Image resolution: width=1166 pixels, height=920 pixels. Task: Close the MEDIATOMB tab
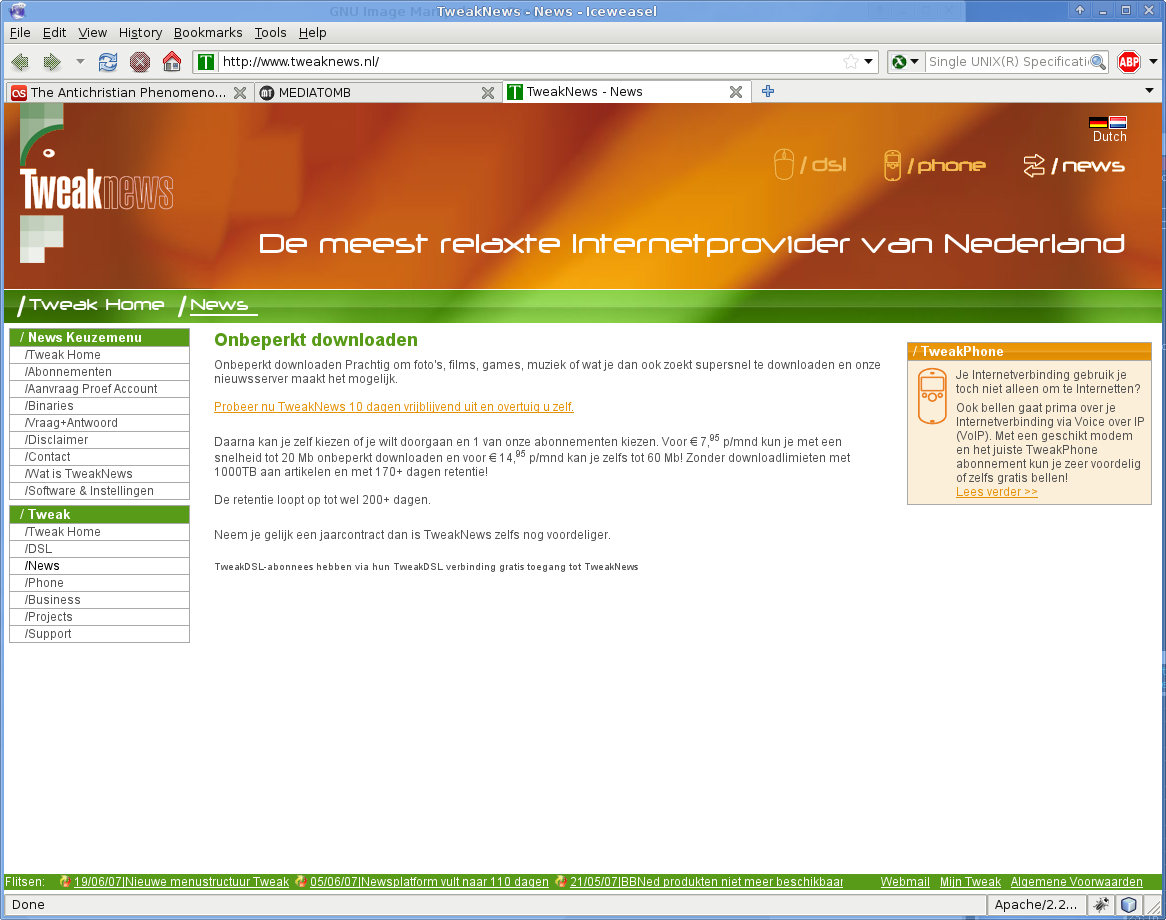pos(488,92)
